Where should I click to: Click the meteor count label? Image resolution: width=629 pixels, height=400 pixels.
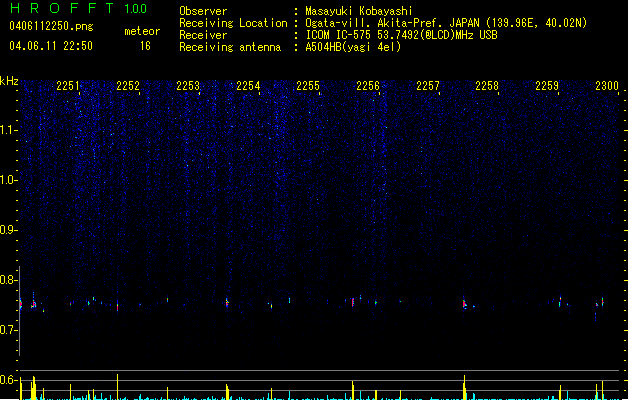142,31
